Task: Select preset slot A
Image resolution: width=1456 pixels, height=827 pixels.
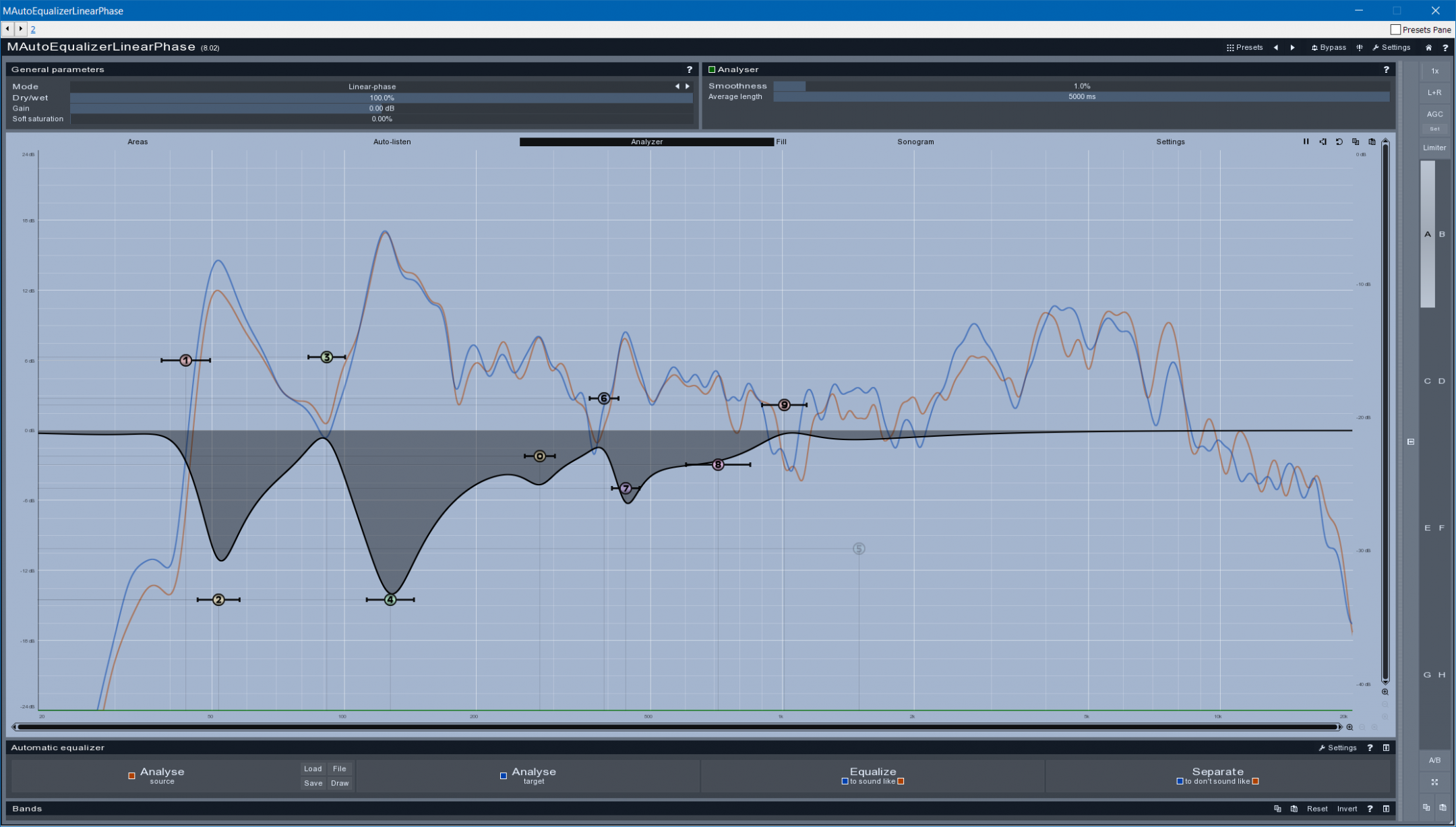Action: point(1427,234)
